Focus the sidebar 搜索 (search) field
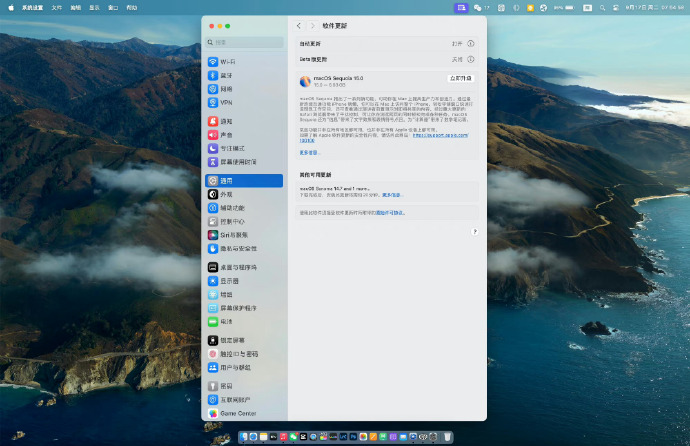 coord(245,42)
